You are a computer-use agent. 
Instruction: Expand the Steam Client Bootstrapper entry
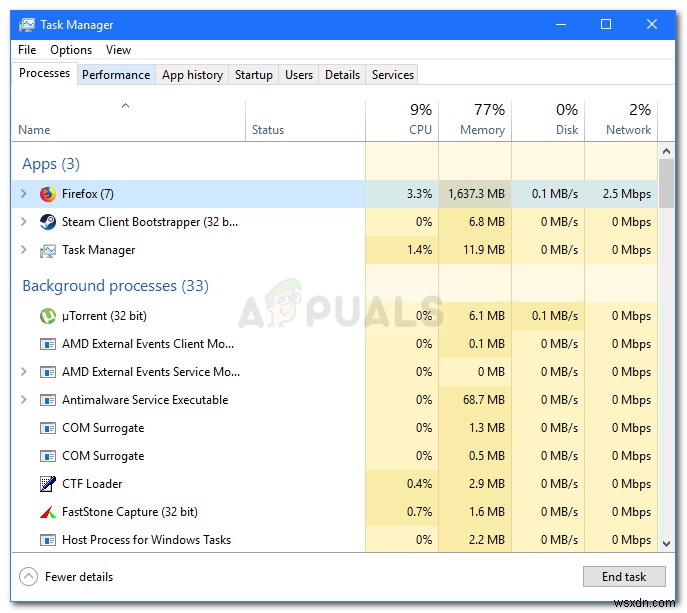tap(24, 222)
